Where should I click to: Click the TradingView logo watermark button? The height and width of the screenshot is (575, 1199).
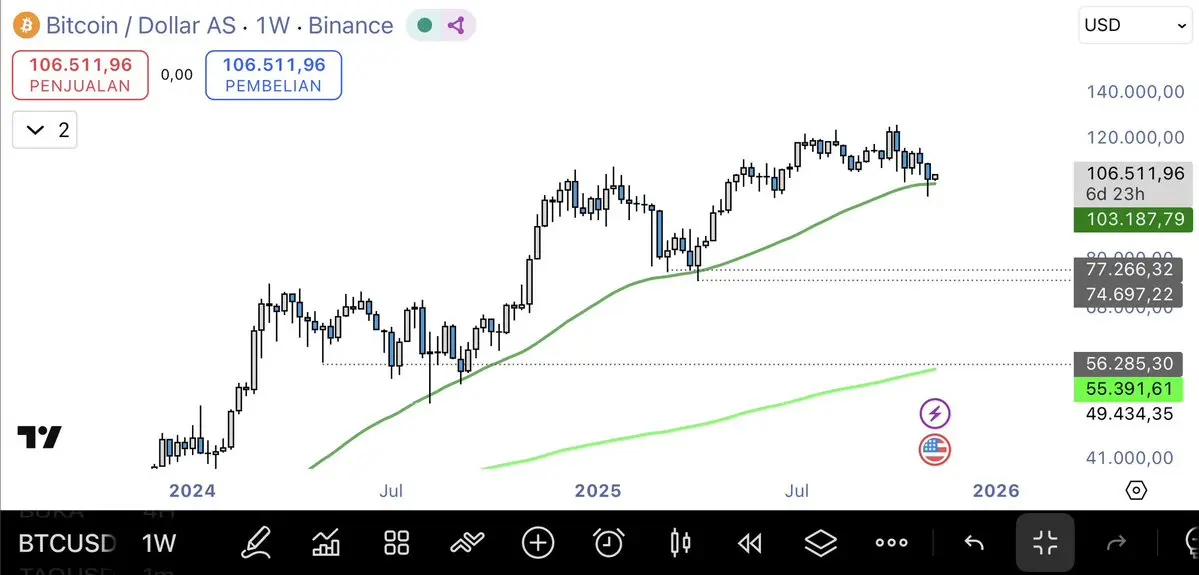tap(39, 437)
